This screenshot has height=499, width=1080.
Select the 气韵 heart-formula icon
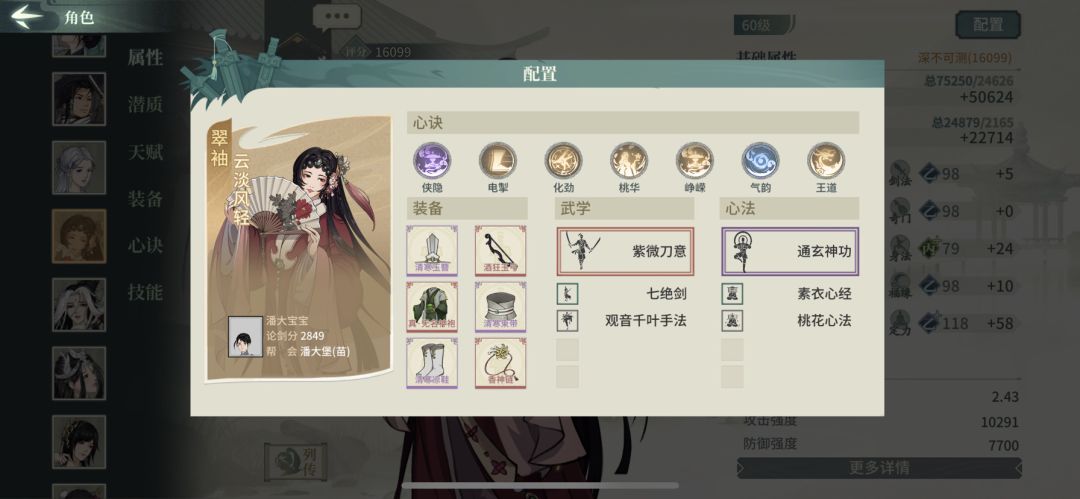[760, 161]
